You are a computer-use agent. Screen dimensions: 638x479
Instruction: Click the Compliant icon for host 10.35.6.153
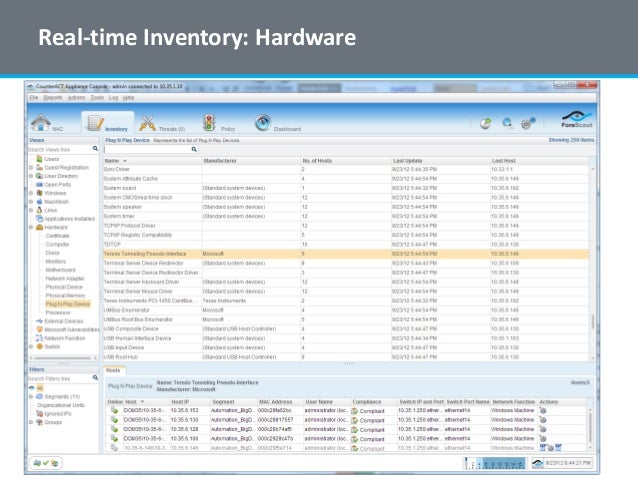(x=354, y=411)
